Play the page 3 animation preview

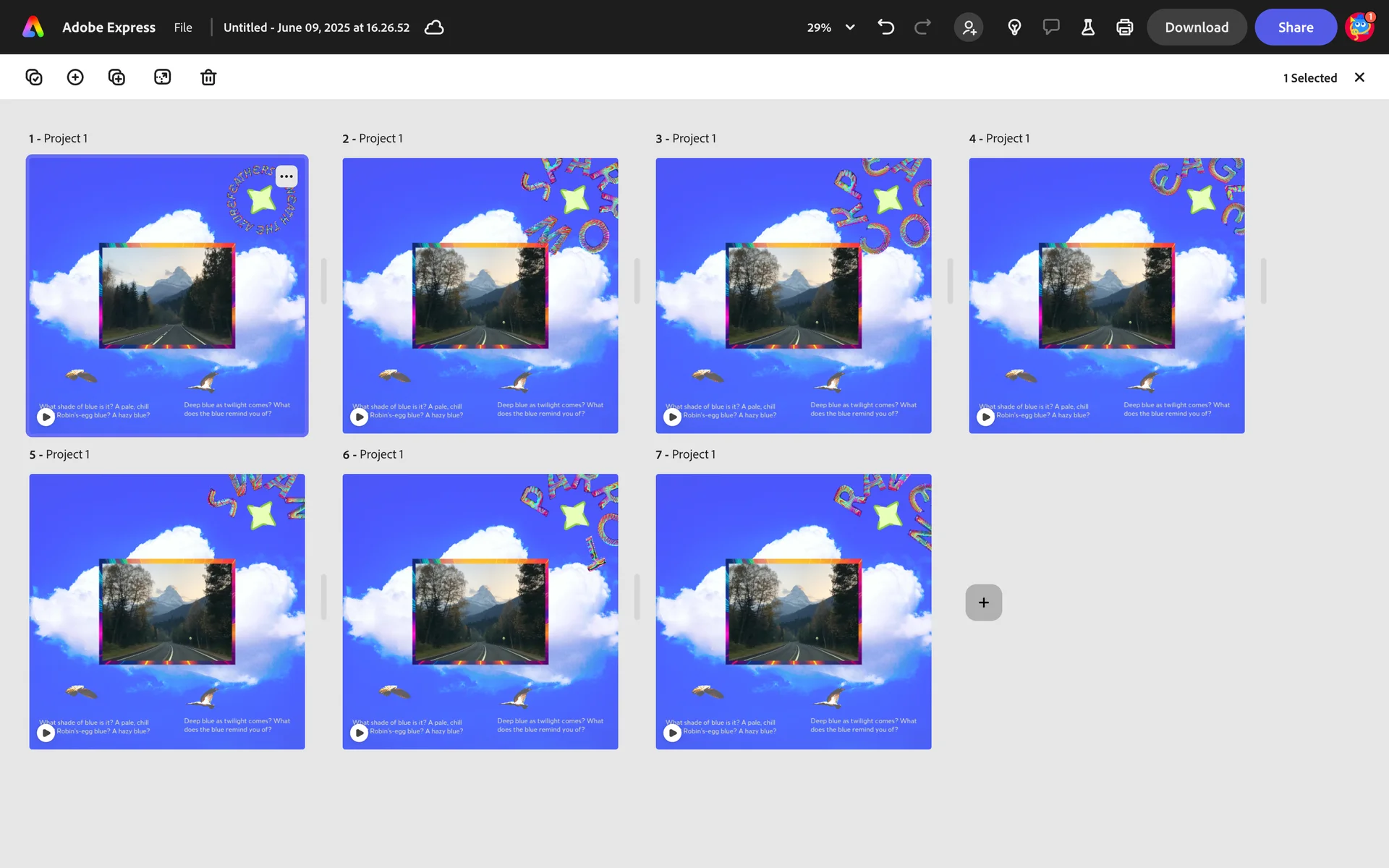pyautogui.click(x=673, y=417)
